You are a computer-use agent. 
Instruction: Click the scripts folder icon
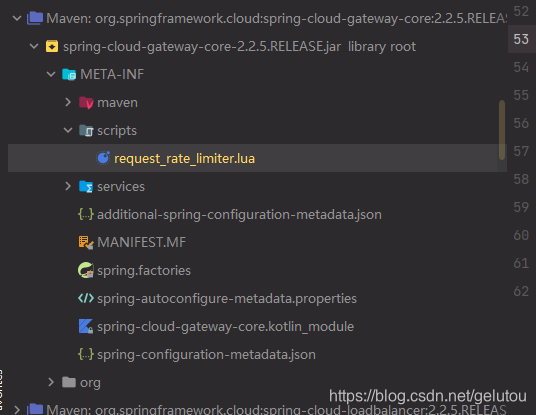tap(86, 130)
